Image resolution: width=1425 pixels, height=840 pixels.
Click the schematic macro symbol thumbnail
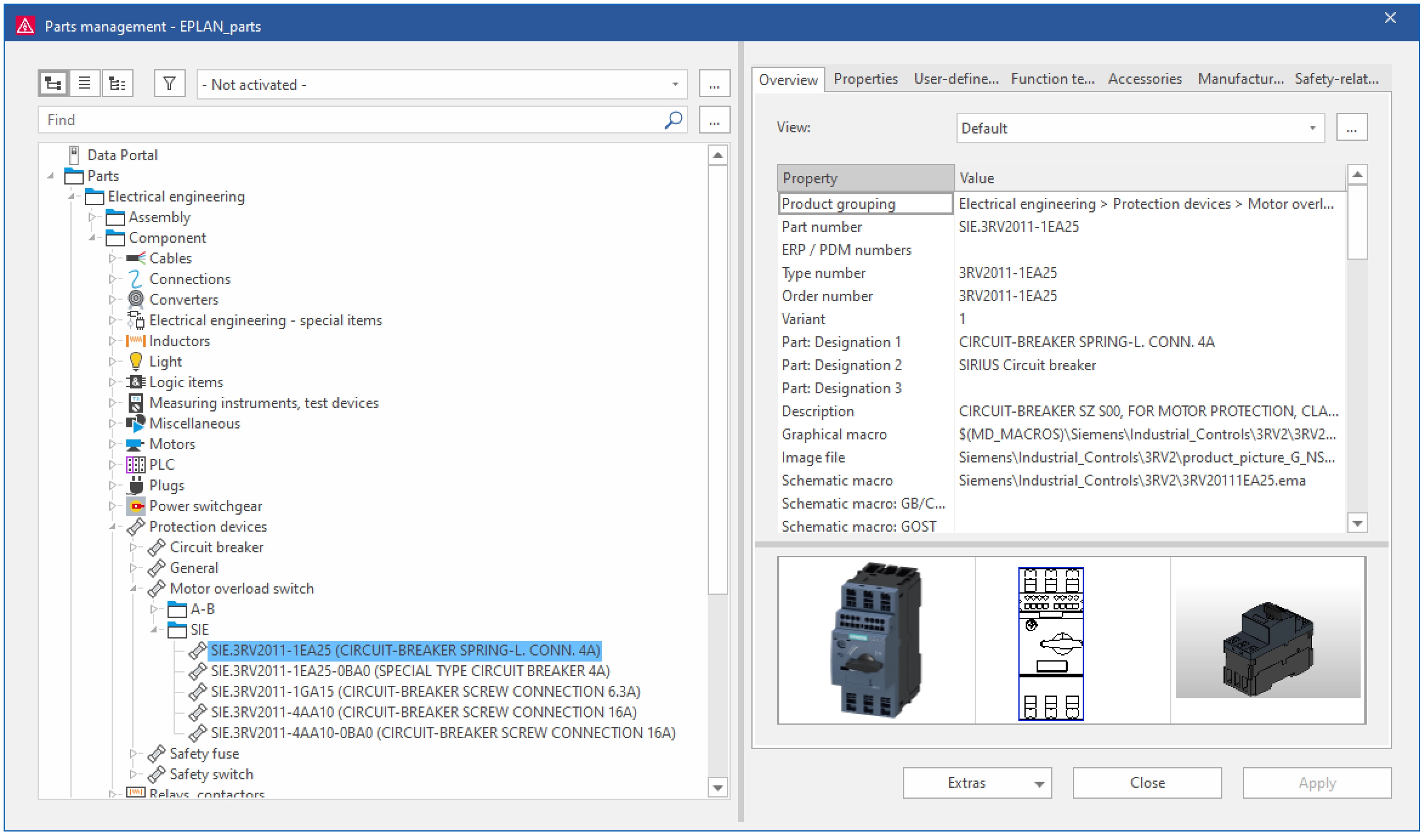pyautogui.click(x=1051, y=644)
